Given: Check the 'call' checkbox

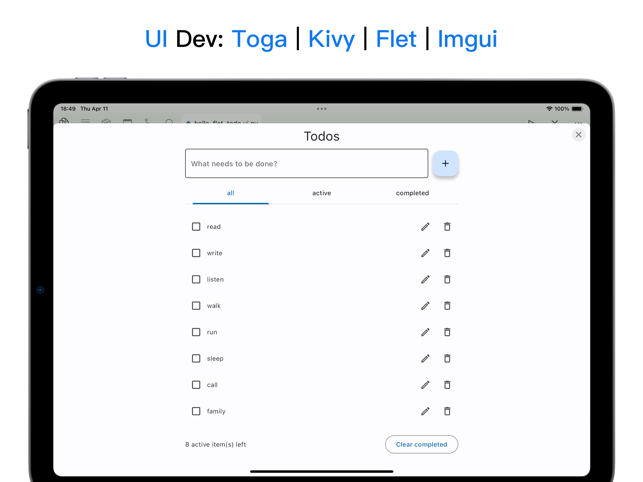Looking at the screenshot, I should pyautogui.click(x=196, y=385).
